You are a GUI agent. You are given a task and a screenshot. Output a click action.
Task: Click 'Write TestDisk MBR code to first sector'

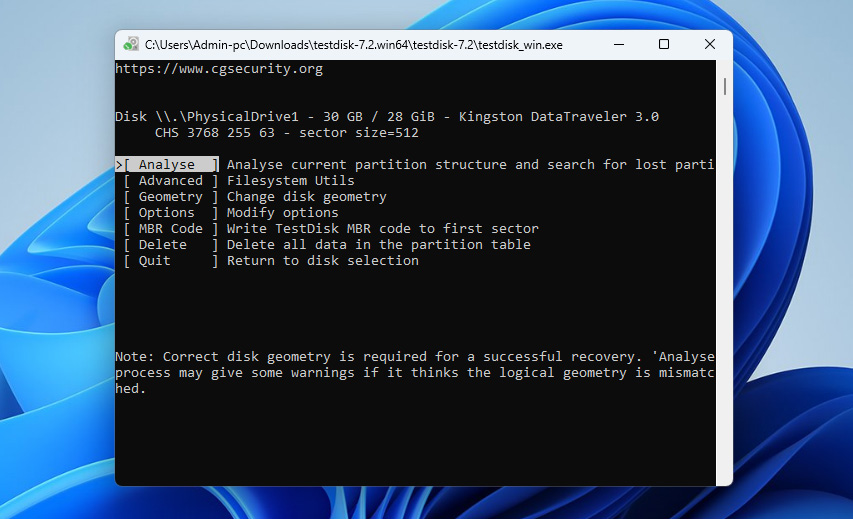click(x=382, y=228)
